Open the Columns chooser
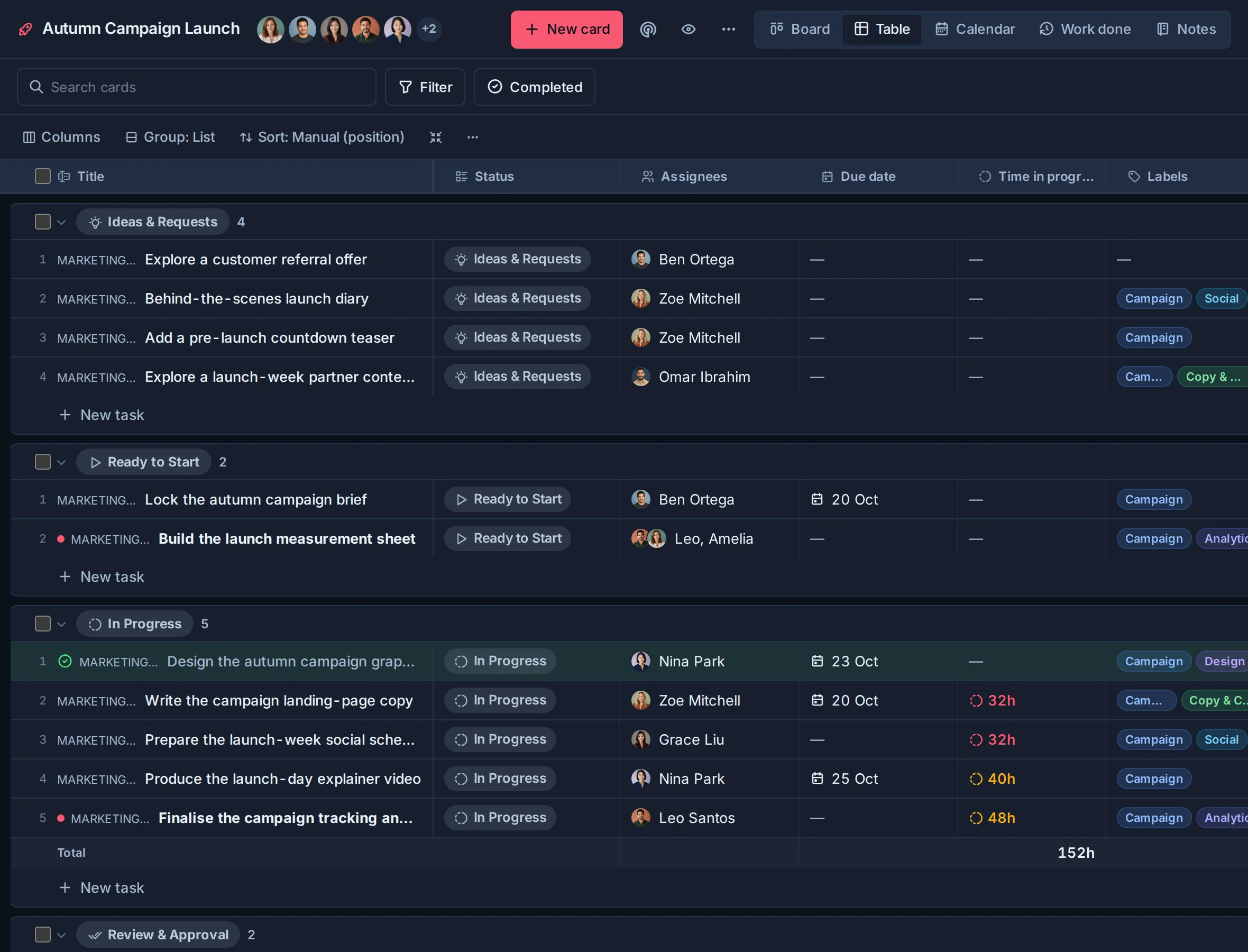Screen dimensions: 1248x952 click(61, 137)
